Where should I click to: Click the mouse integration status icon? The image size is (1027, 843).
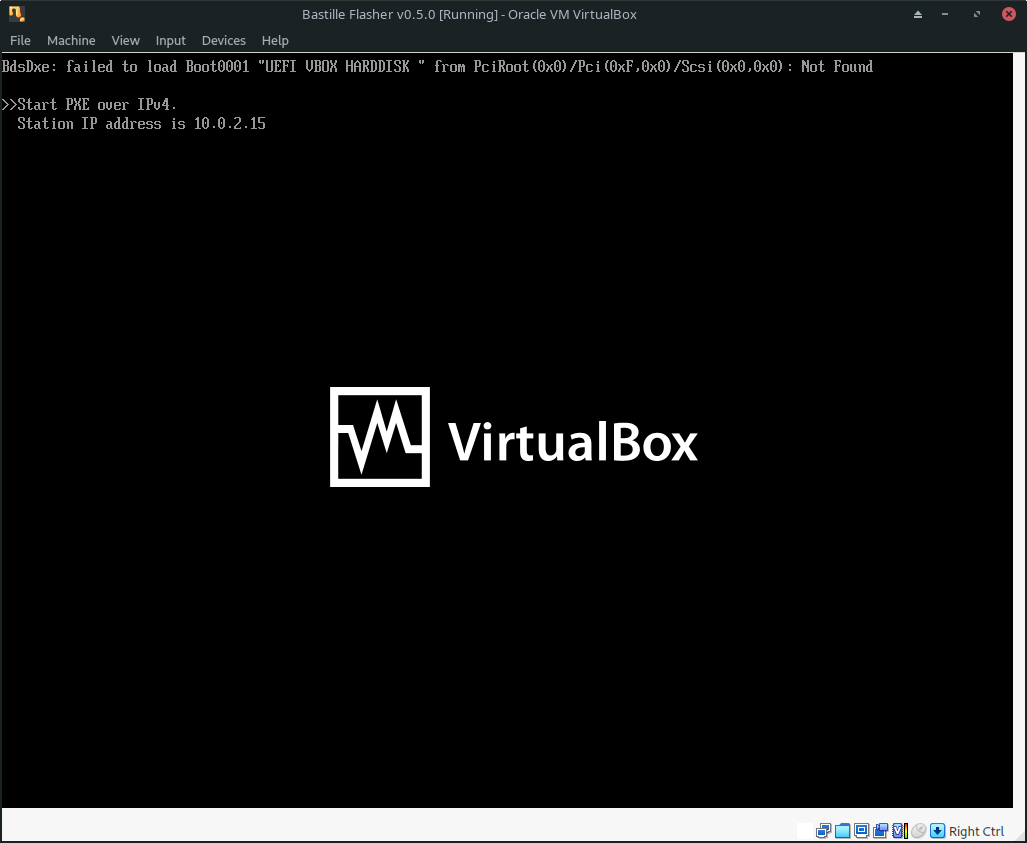point(918,831)
